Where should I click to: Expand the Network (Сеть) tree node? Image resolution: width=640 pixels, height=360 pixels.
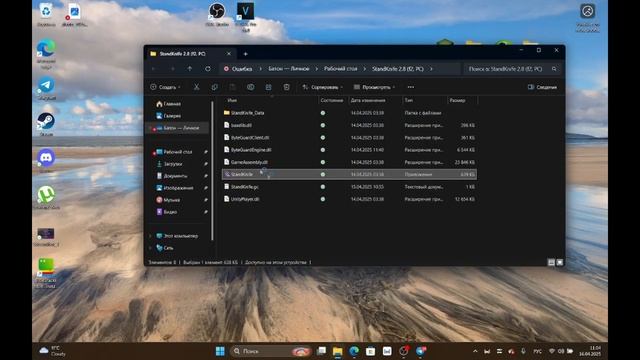pos(151,248)
